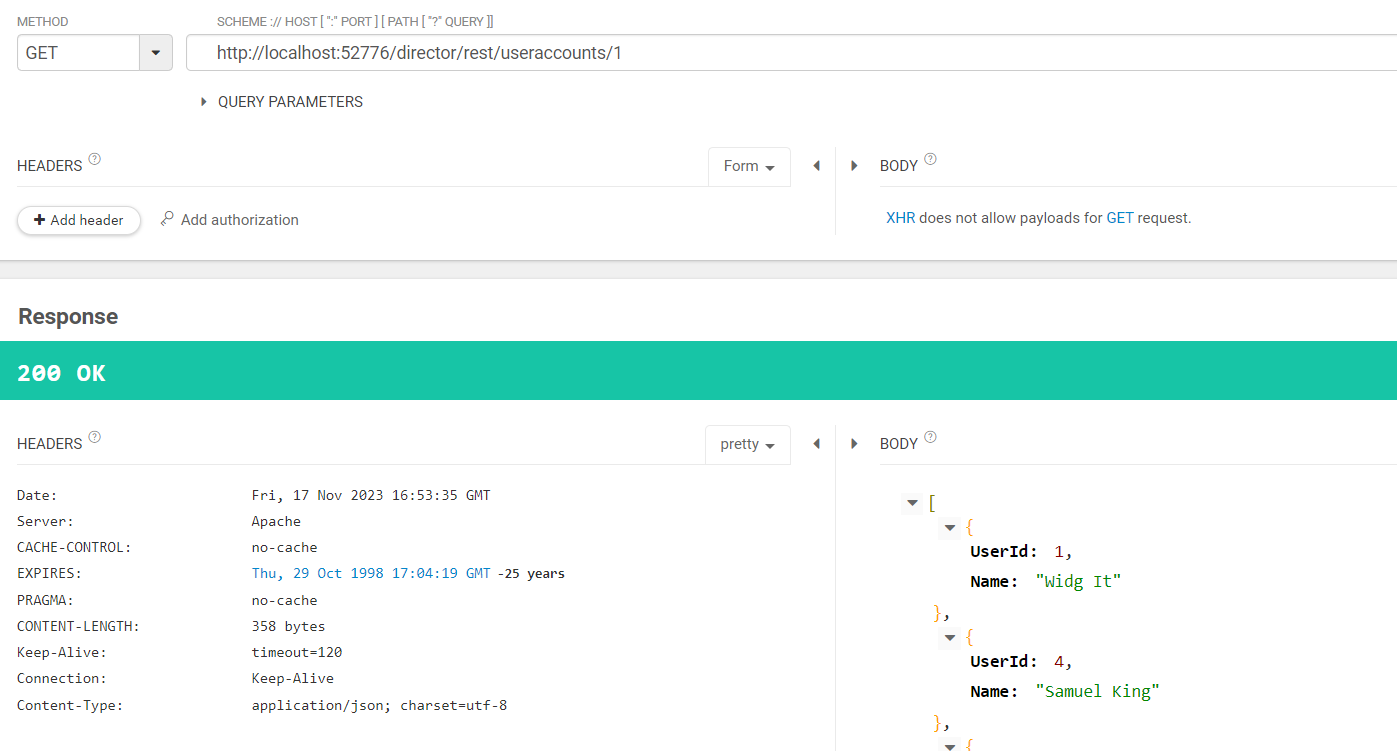
Task: Click the Add header button
Action: tap(79, 220)
